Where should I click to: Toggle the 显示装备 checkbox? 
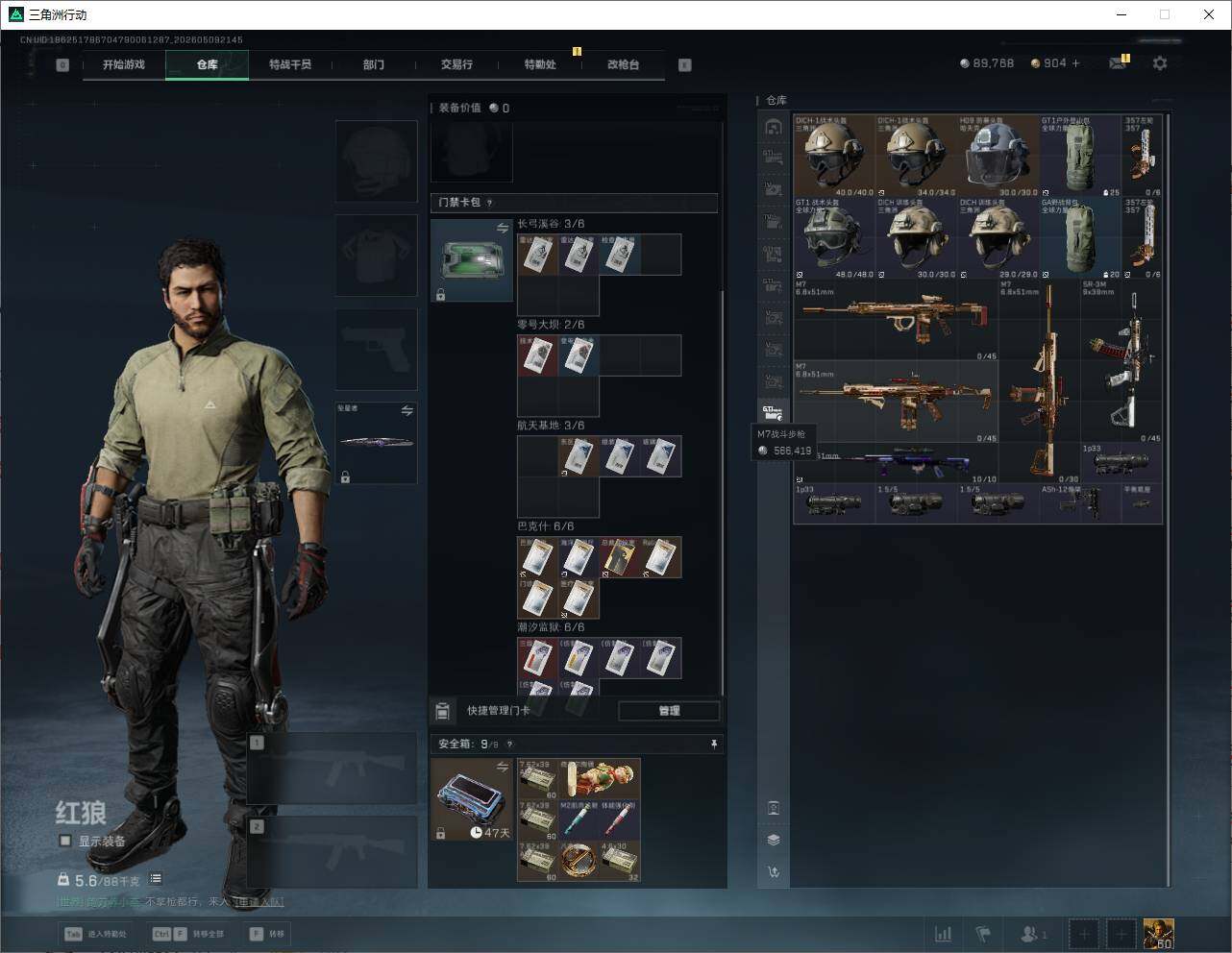pyautogui.click(x=65, y=841)
